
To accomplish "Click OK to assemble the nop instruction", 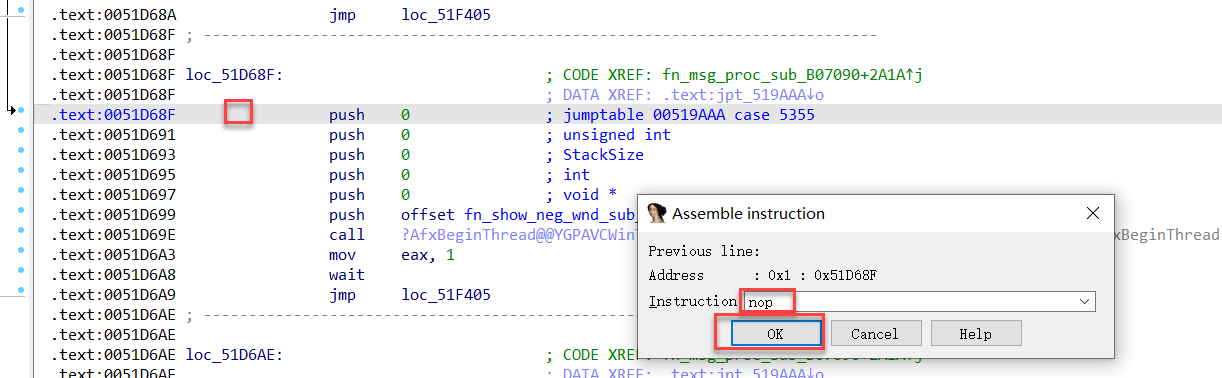I will coord(775,334).
